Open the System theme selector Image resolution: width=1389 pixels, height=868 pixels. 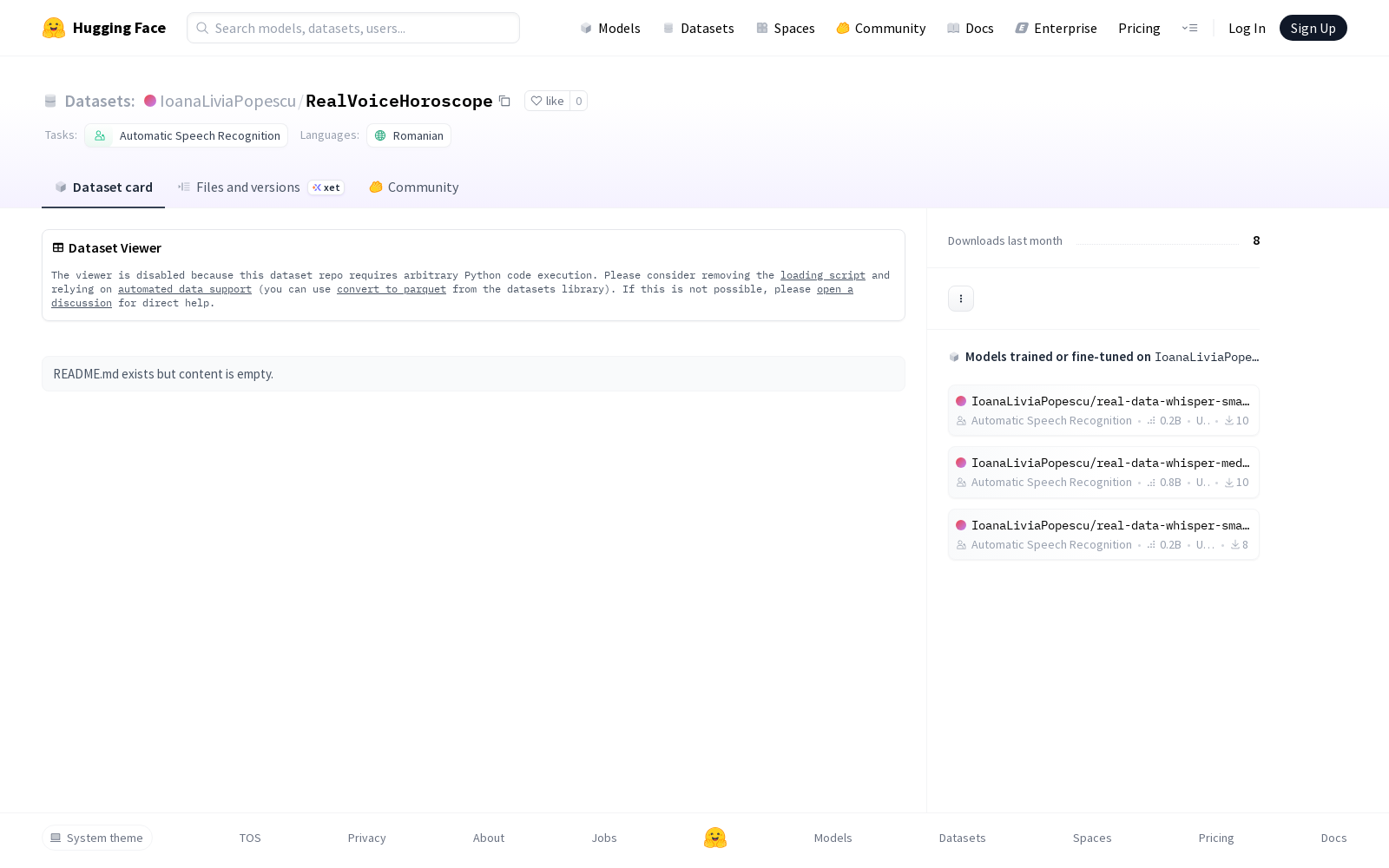pyautogui.click(x=97, y=838)
